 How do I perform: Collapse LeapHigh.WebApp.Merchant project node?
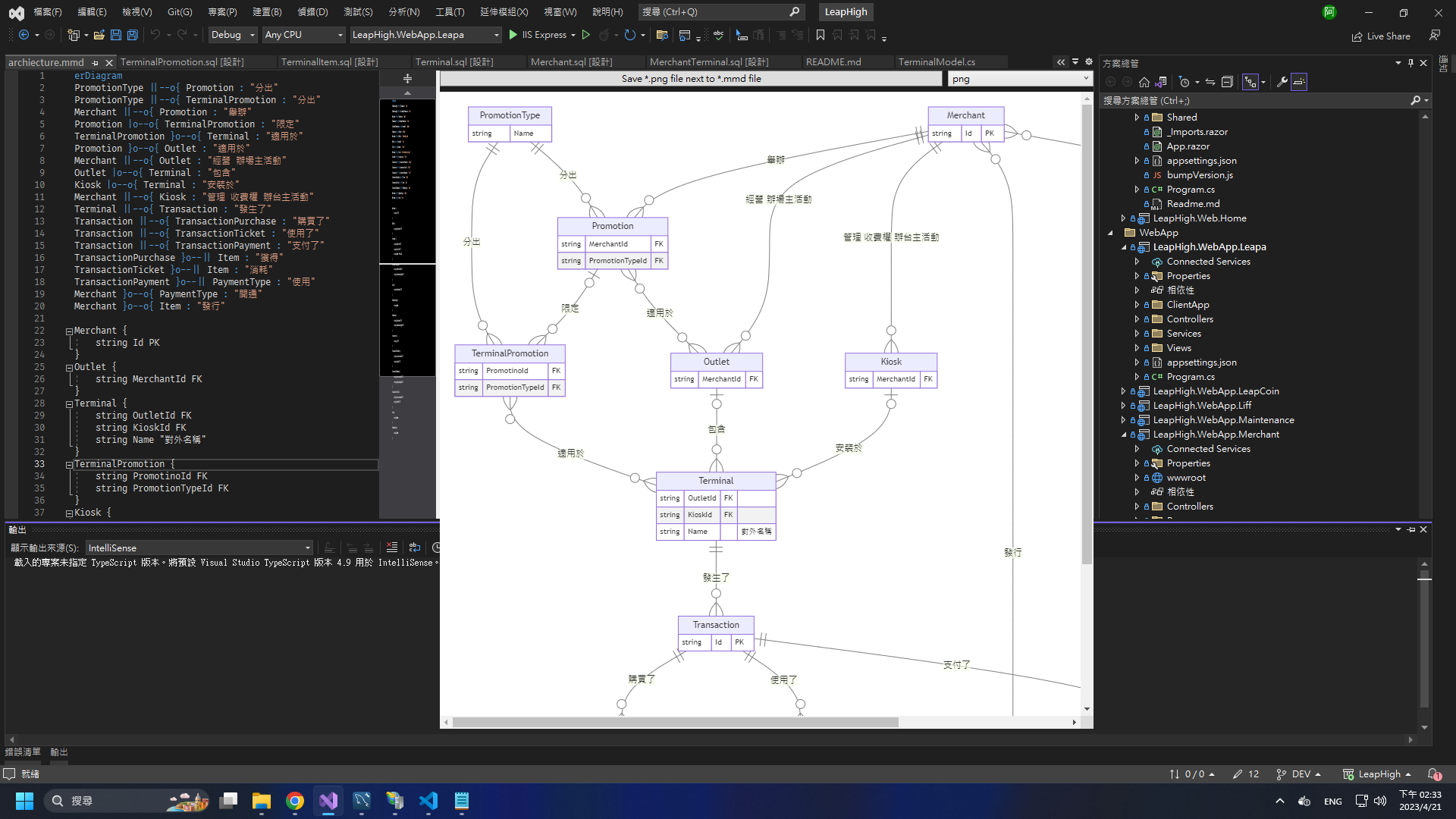(x=1124, y=435)
